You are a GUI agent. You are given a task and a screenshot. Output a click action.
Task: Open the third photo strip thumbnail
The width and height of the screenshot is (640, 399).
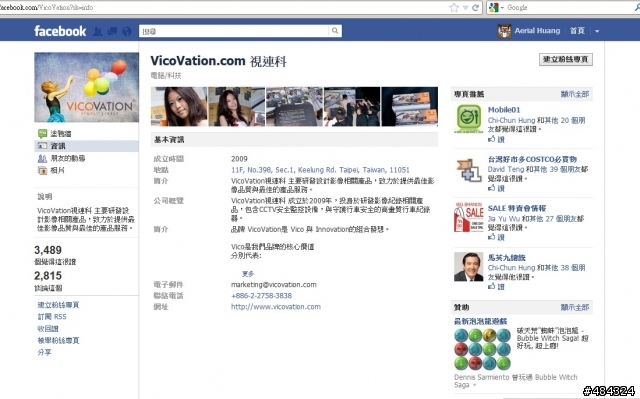pyautogui.click(x=294, y=106)
